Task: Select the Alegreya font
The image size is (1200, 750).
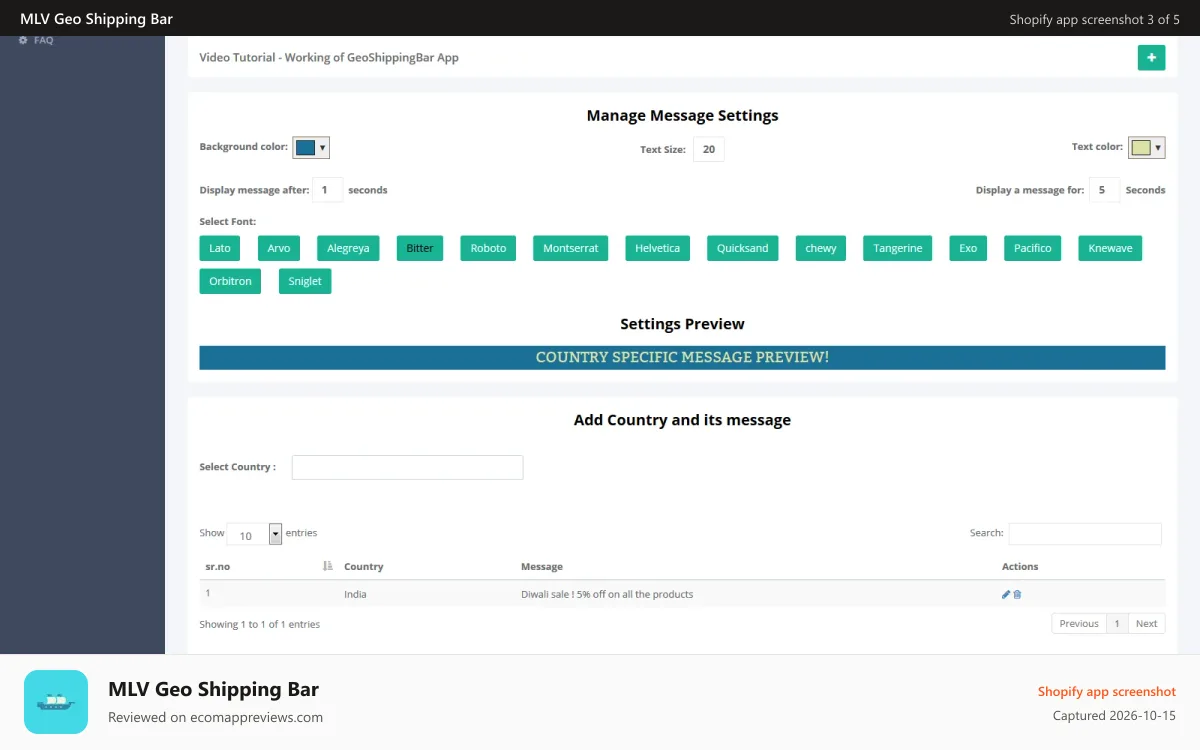Action: [x=348, y=248]
